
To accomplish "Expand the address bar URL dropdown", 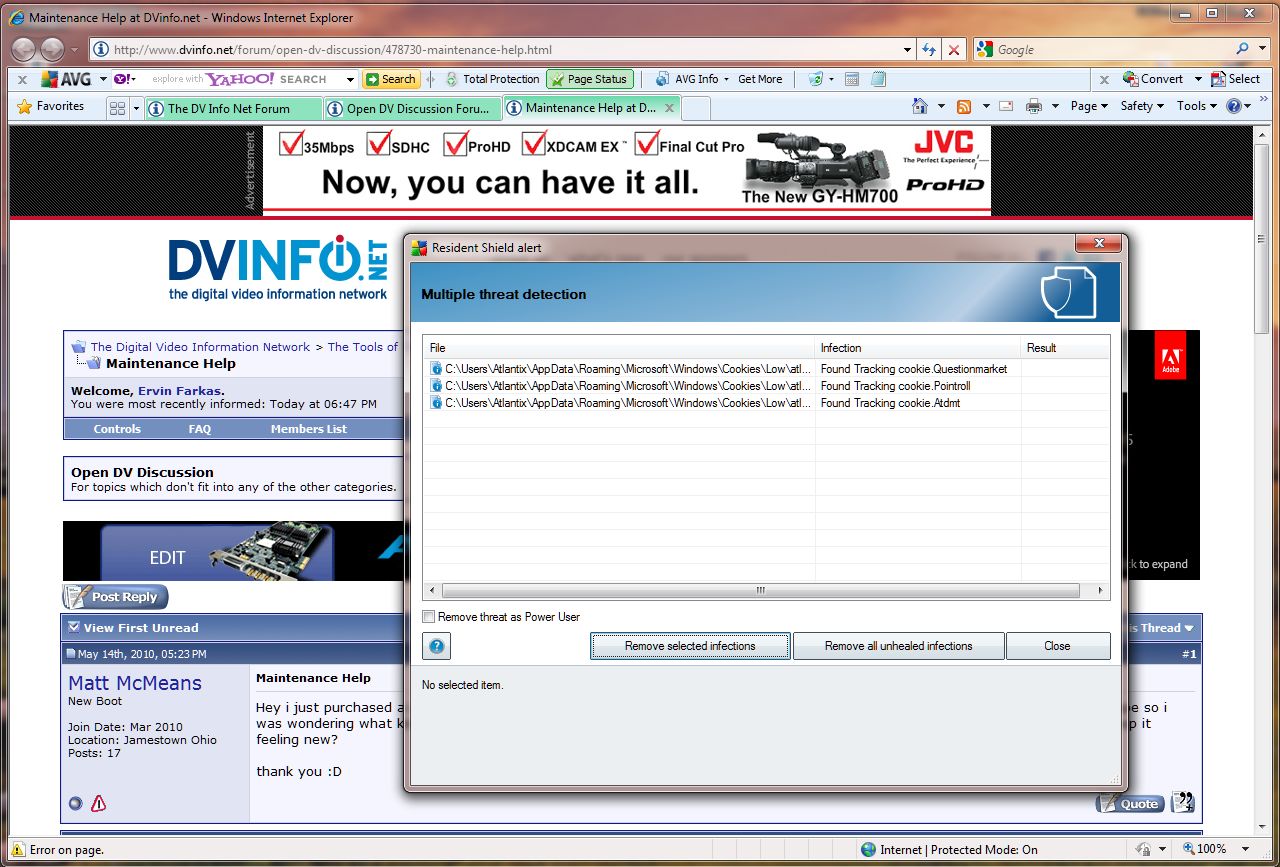I will pos(907,49).
